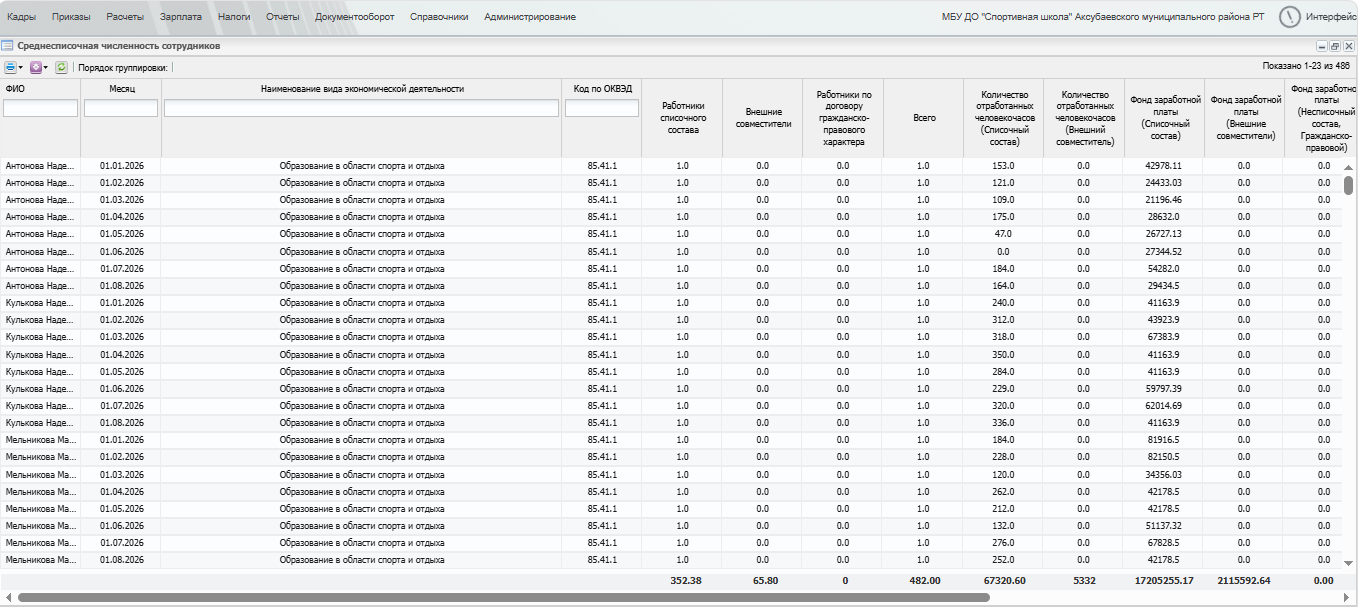
Task: Close the Среднесписочная численность сотрудников window
Action: coord(1348,46)
